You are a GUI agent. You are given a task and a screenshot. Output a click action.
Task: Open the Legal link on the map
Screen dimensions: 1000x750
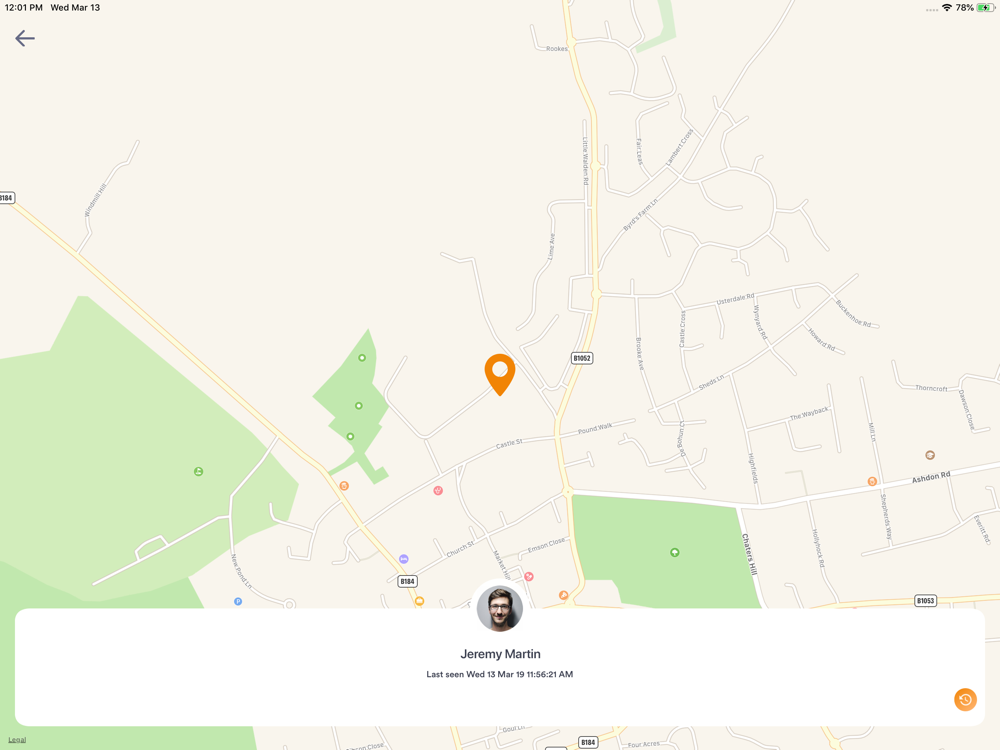pyautogui.click(x=17, y=740)
